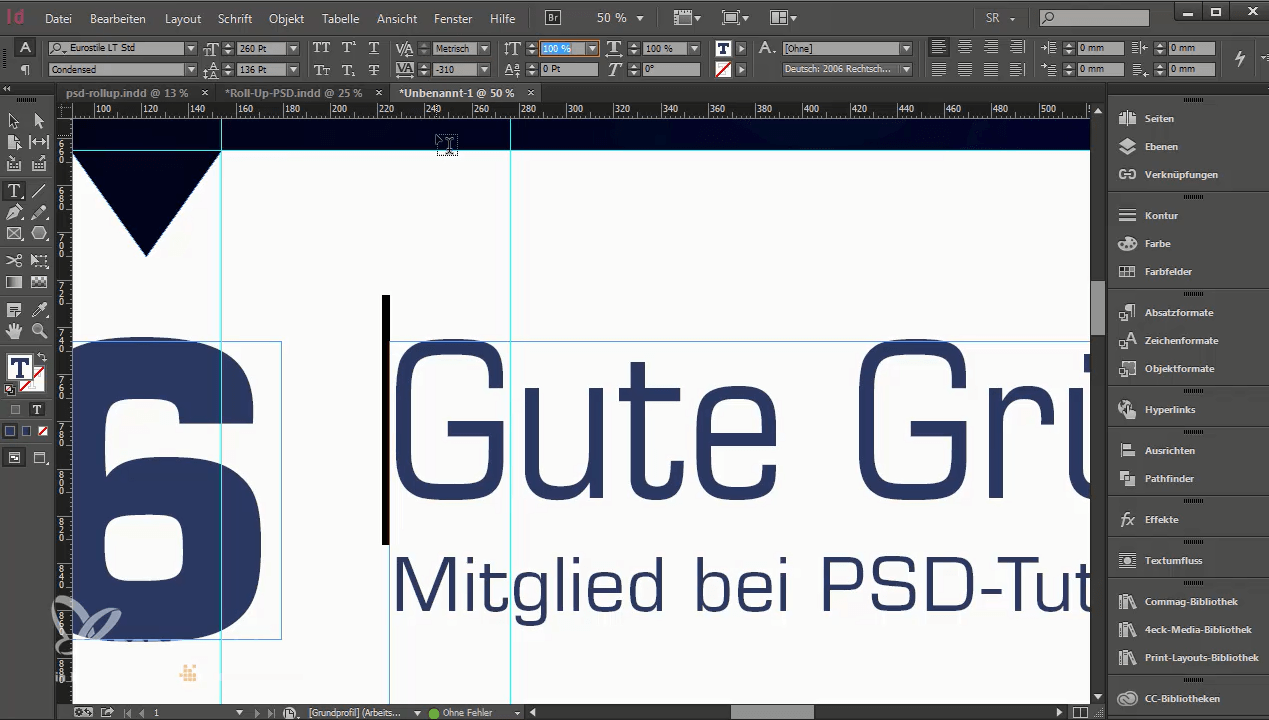Align paragraph left
1269x720 pixels.
coord(938,48)
